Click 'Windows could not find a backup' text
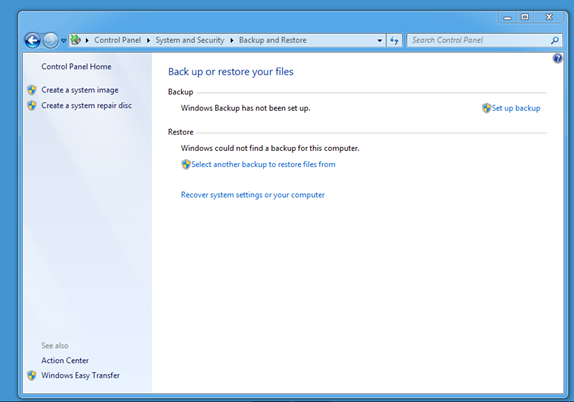 [270, 148]
